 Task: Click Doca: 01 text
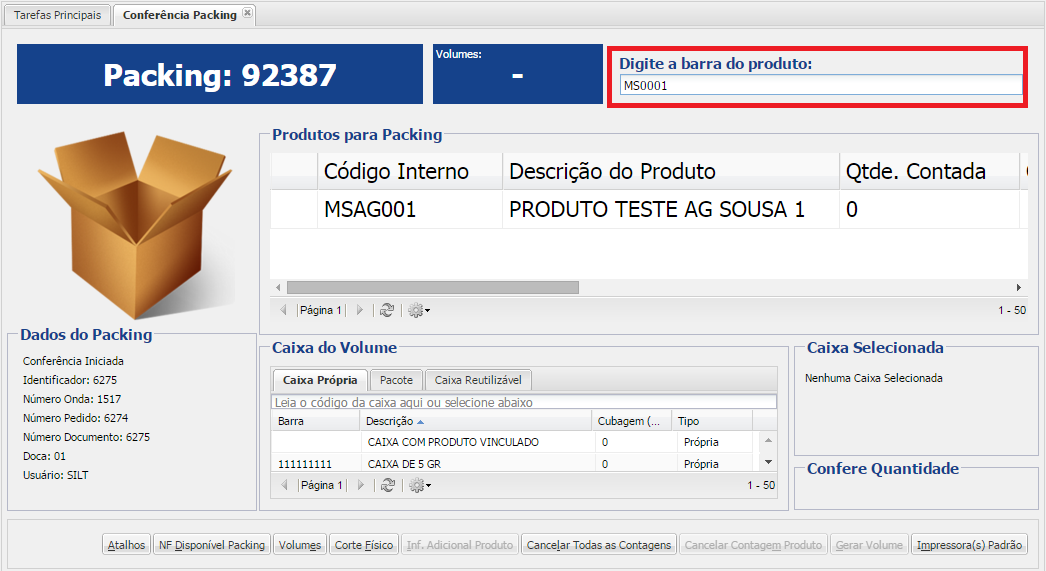pos(44,456)
